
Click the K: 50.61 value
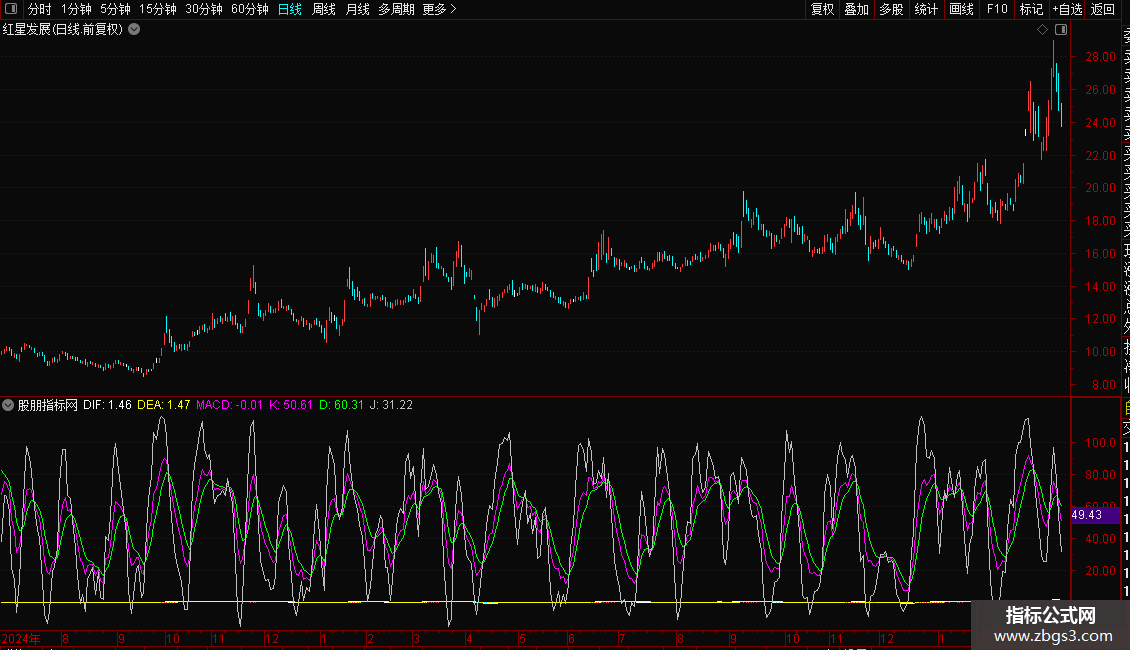[290, 405]
